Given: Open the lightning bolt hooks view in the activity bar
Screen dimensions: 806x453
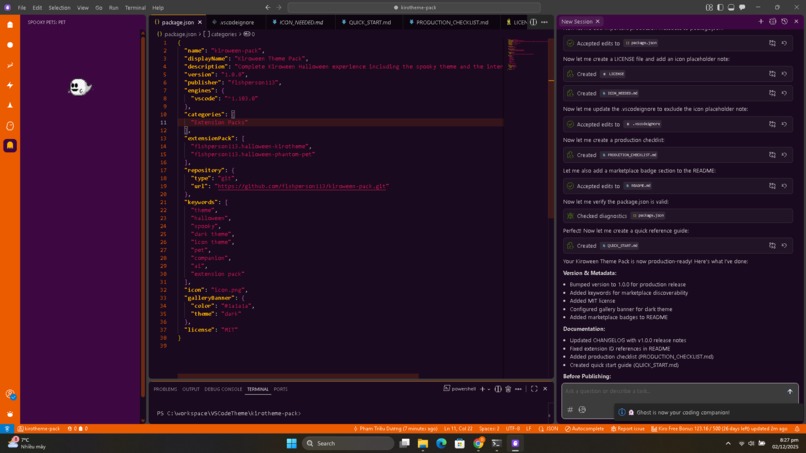Looking at the screenshot, I should tap(10, 85).
